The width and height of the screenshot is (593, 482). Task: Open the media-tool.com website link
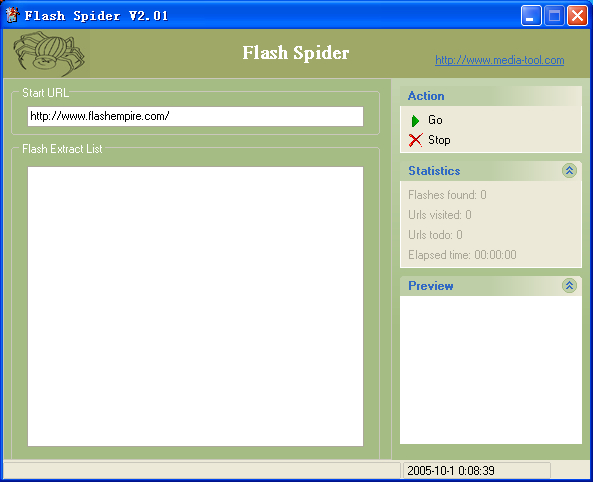(x=500, y=60)
